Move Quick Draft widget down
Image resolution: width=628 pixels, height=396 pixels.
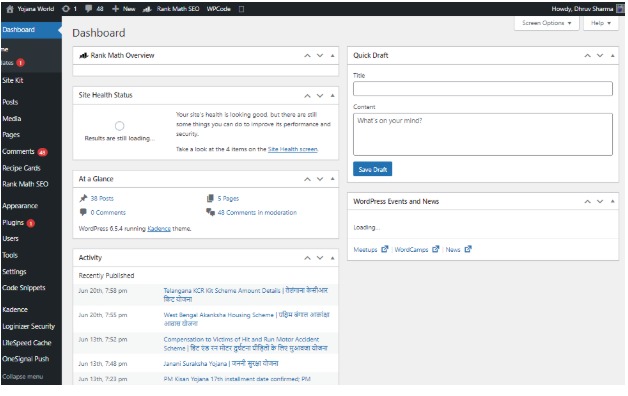(600, 56)
